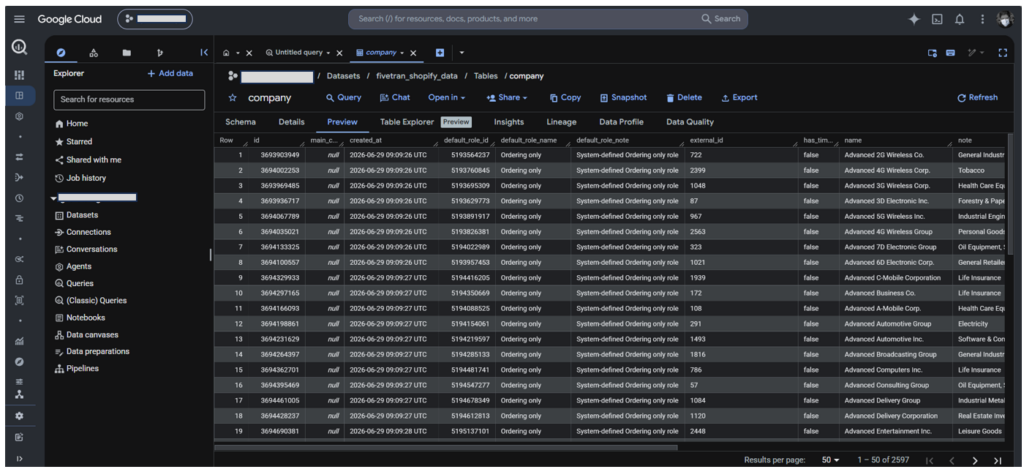Open the notifications bell

pyautogui.click(x=959, y=19)
